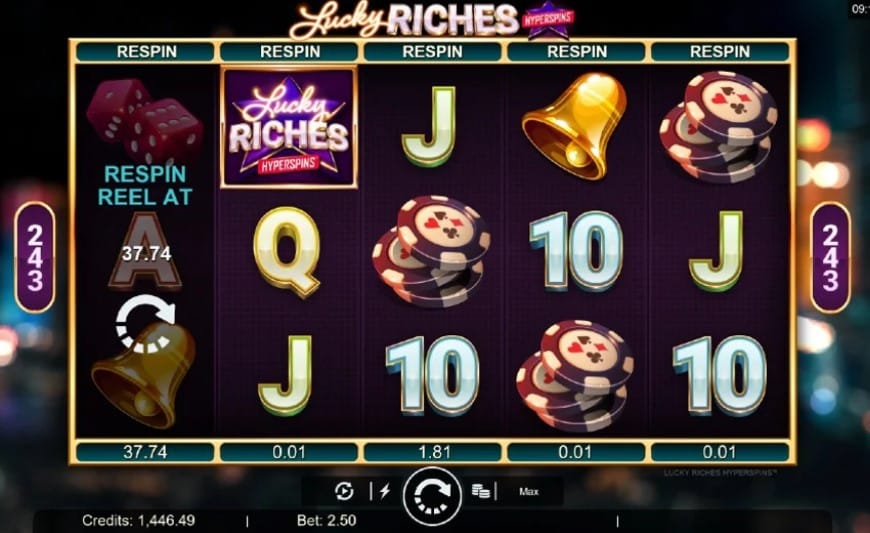This screenshot has width=870, height=533.
Task: Click the 0.01 cost under reel five
Action: [x=720, y=452]
